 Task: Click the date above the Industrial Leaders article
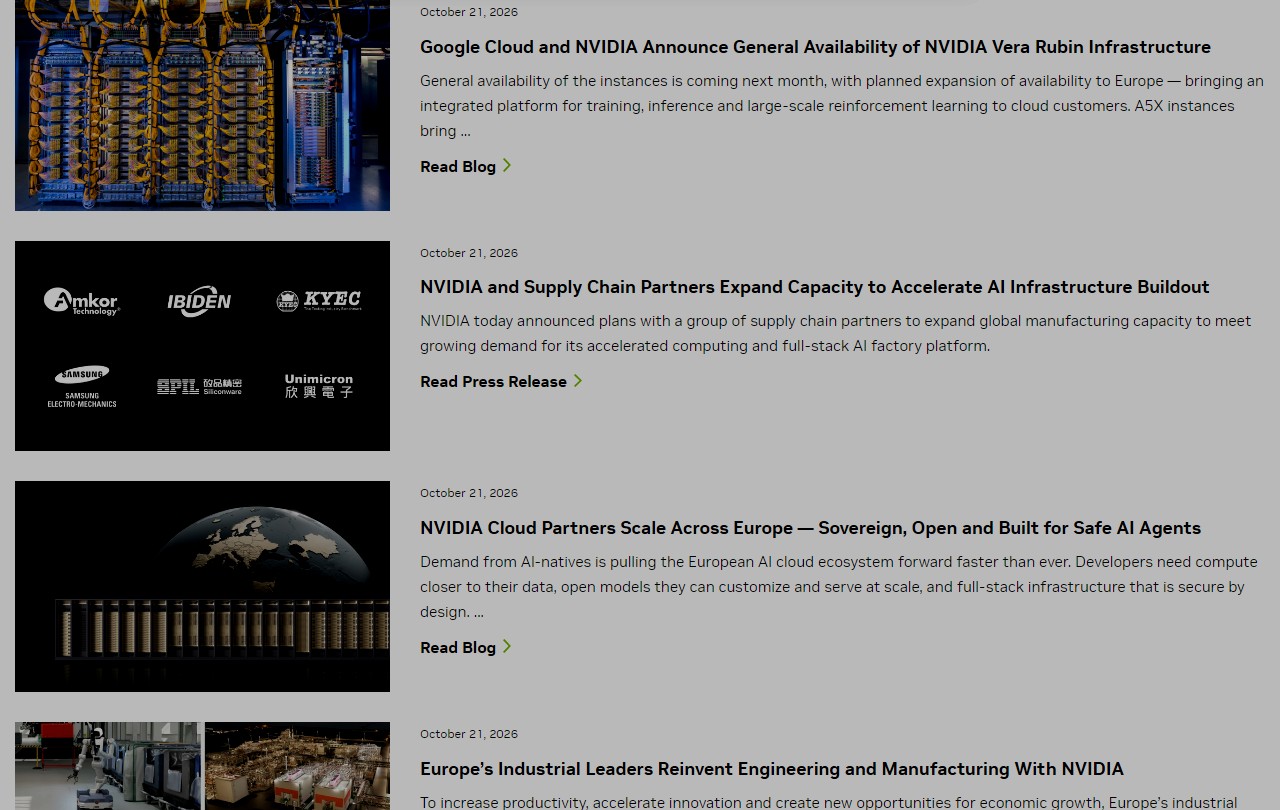click(x=469, y=734)
